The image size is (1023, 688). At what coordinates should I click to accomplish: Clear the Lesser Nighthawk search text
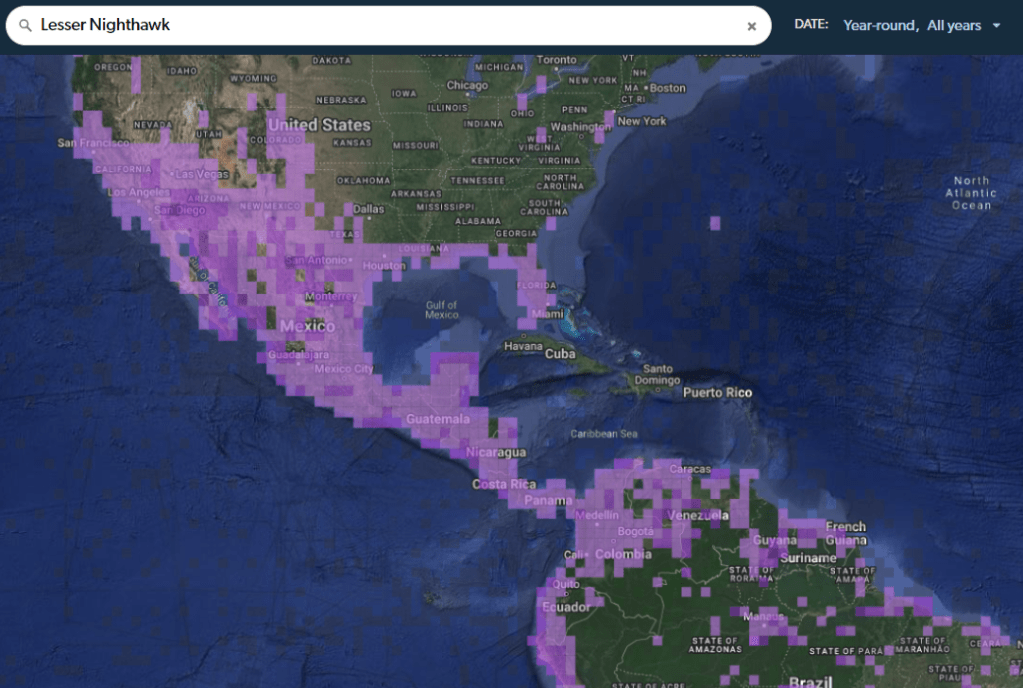751,26
